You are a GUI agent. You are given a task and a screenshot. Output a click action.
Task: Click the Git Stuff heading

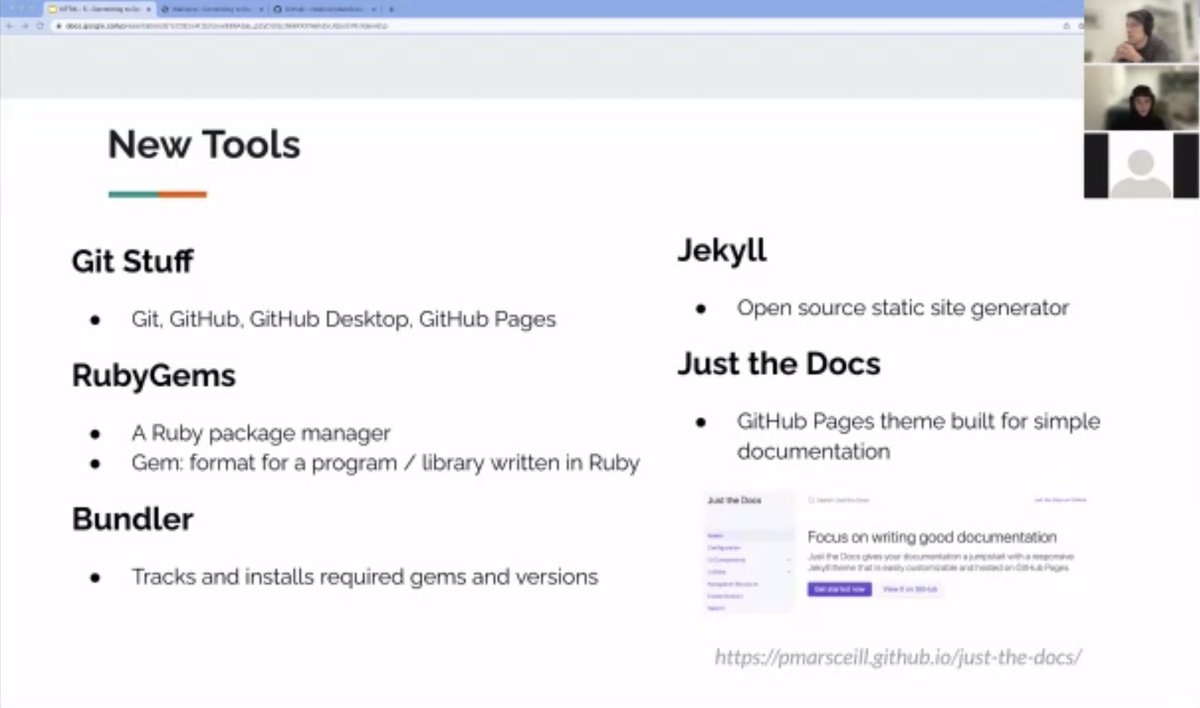[x=132, y=262]
